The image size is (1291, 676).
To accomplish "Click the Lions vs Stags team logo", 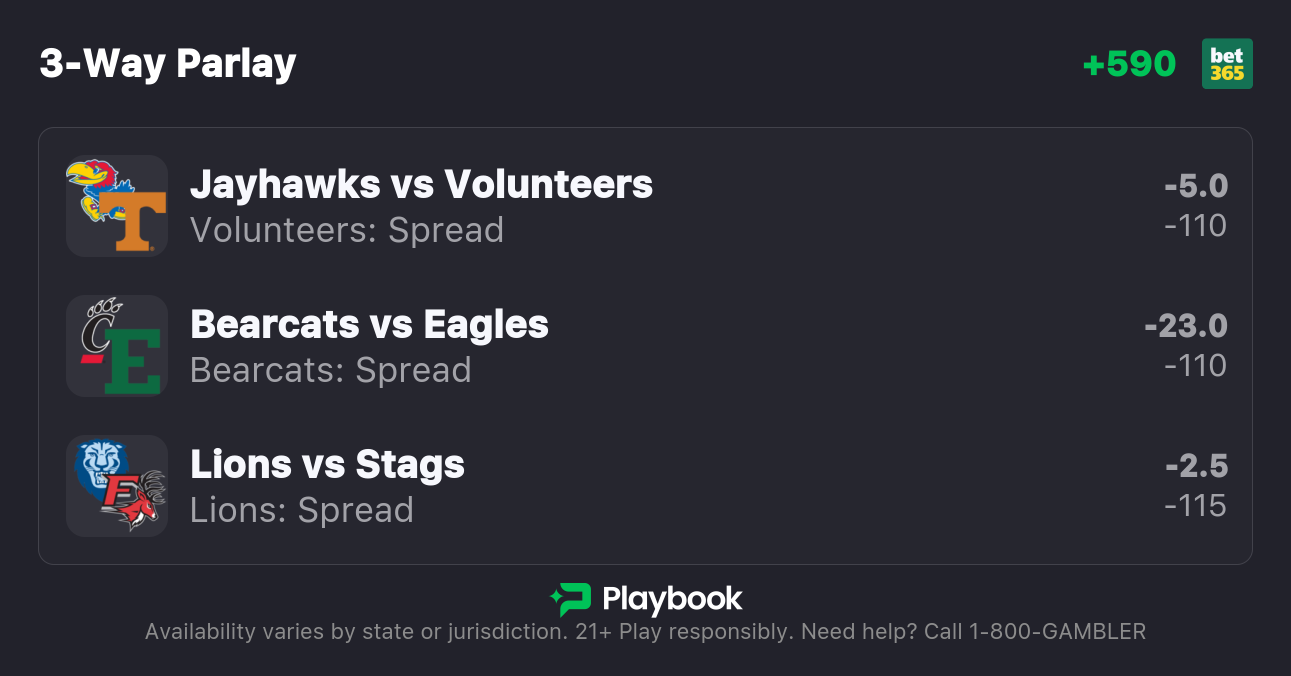I will 117,486.
